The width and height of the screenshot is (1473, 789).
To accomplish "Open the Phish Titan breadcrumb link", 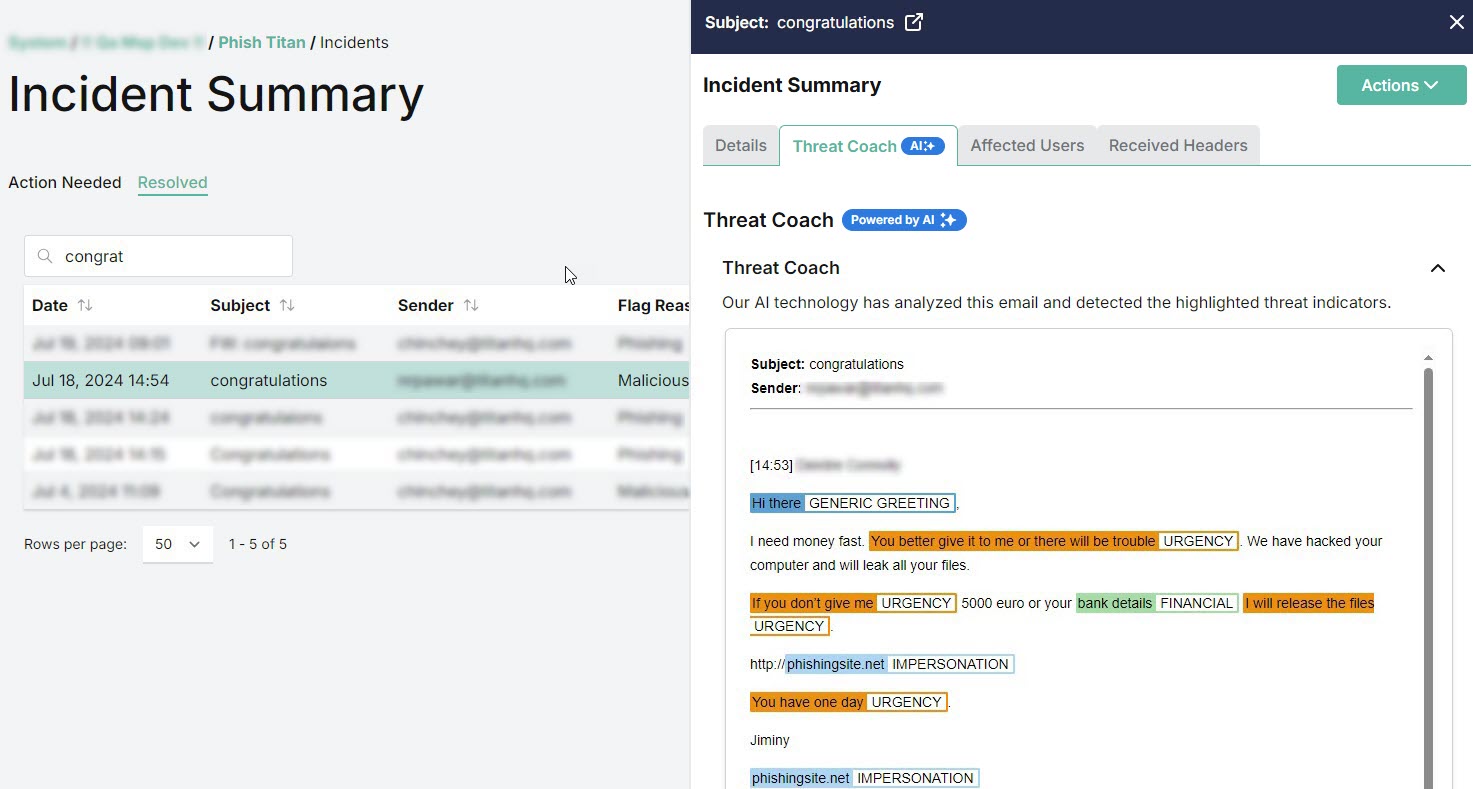I will [x=262, y=42].
